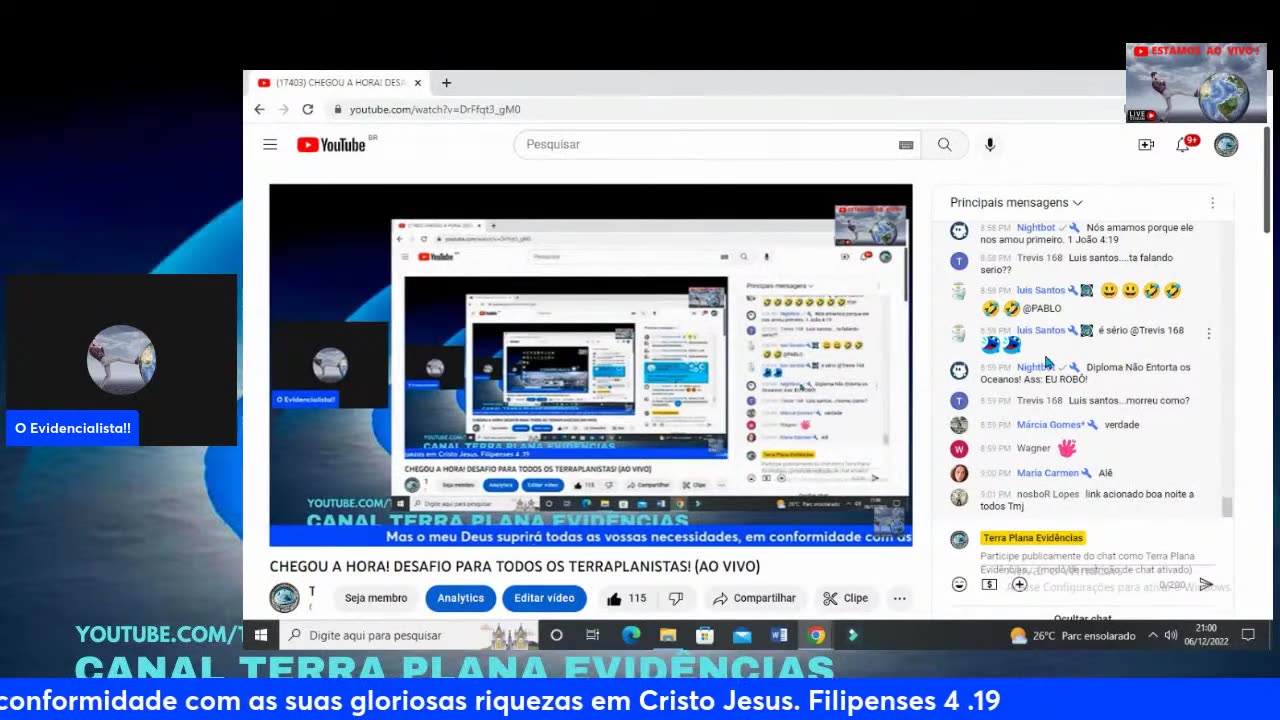
Task: Open Task View on taskbar
Action: [x=593, y=635]
